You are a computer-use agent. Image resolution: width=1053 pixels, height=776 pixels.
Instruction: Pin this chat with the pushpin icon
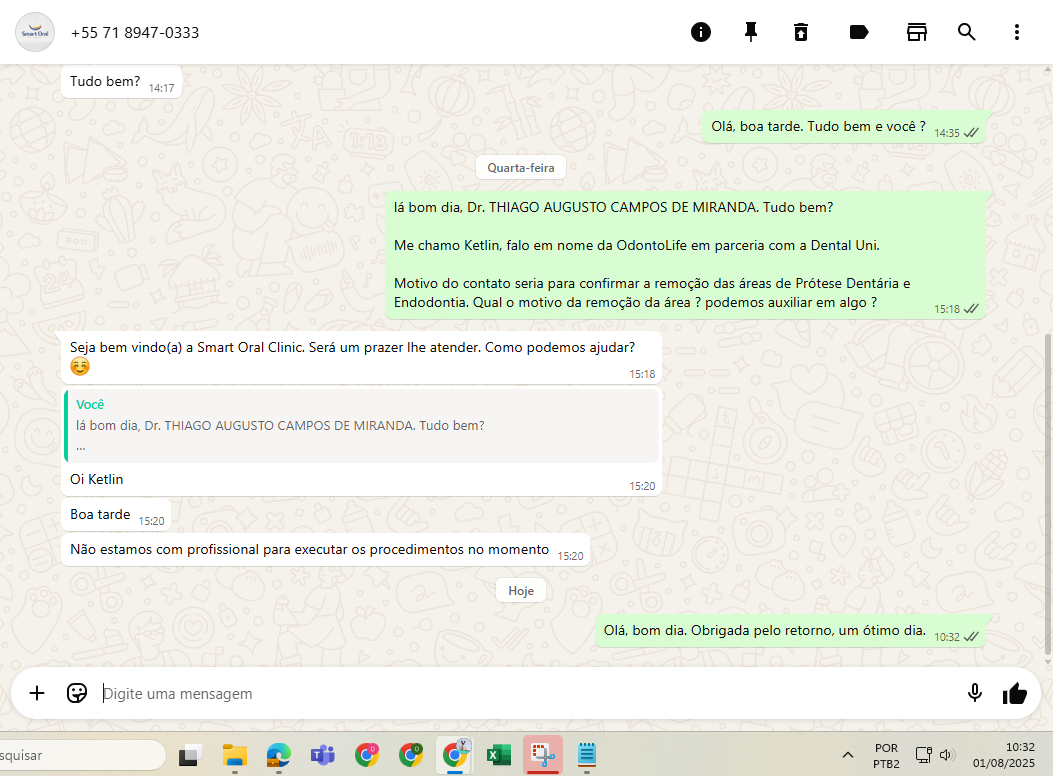click(751, 32)
